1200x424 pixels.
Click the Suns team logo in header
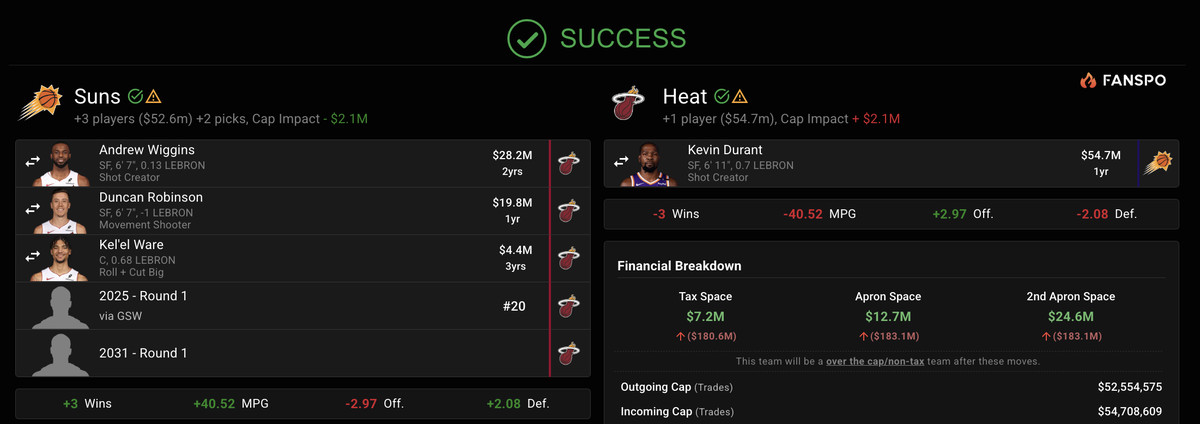39,103
